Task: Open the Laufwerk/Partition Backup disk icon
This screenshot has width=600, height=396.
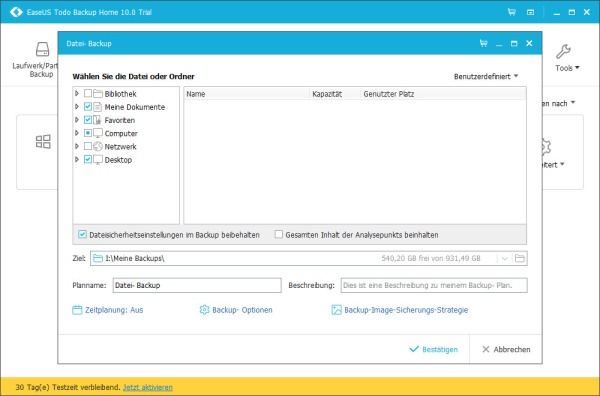Action: coord(42,49)
